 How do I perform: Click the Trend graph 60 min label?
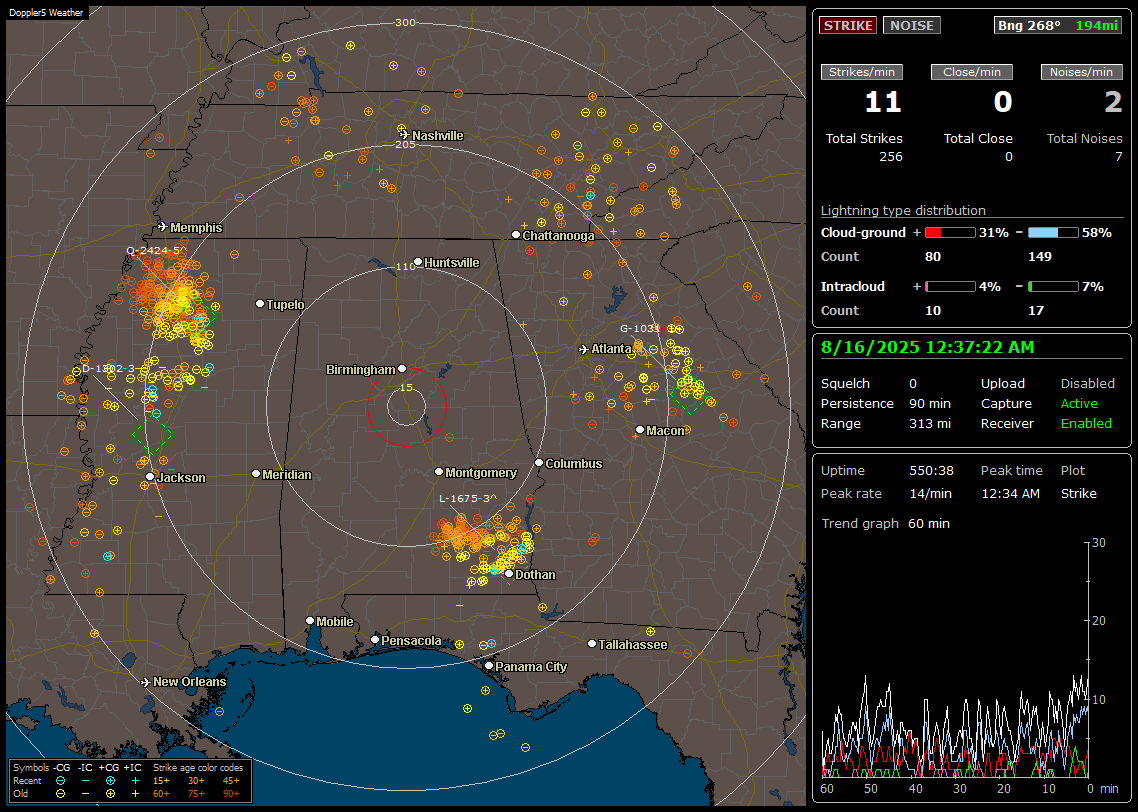pyautogui.click(x=885, y=524)
